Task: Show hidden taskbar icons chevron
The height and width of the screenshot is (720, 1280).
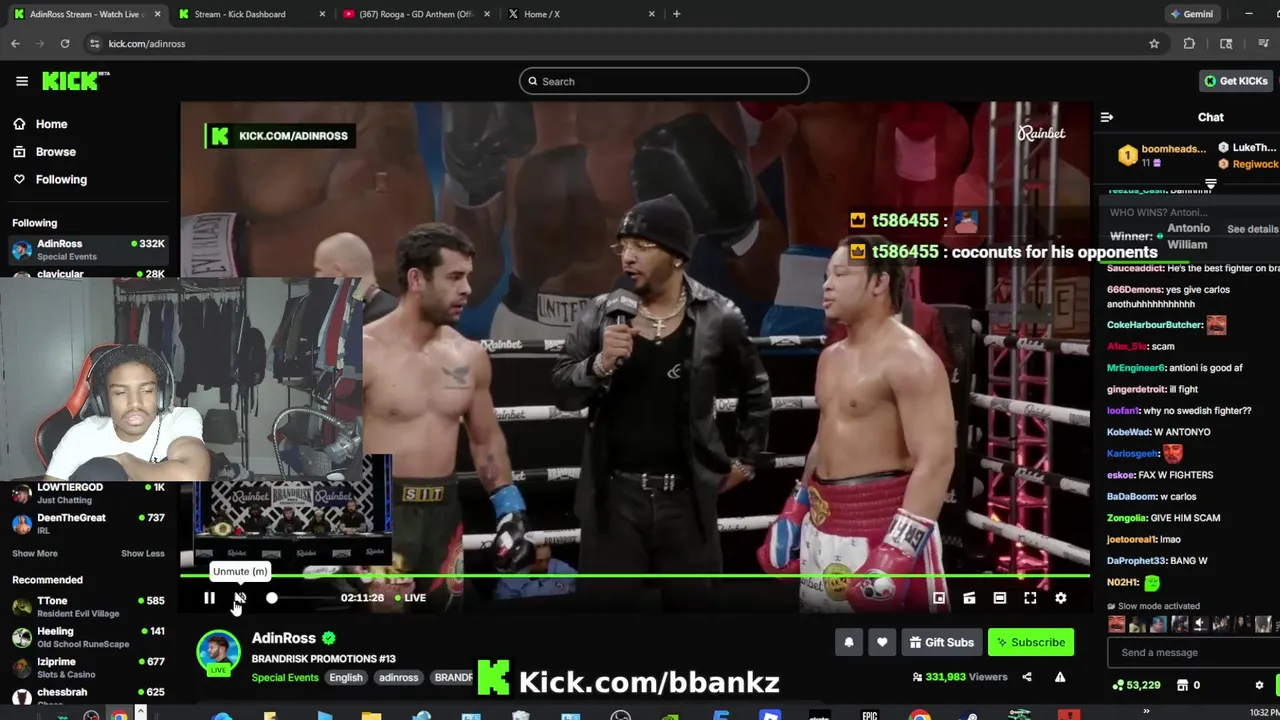Action: [x=1146, y=713]
